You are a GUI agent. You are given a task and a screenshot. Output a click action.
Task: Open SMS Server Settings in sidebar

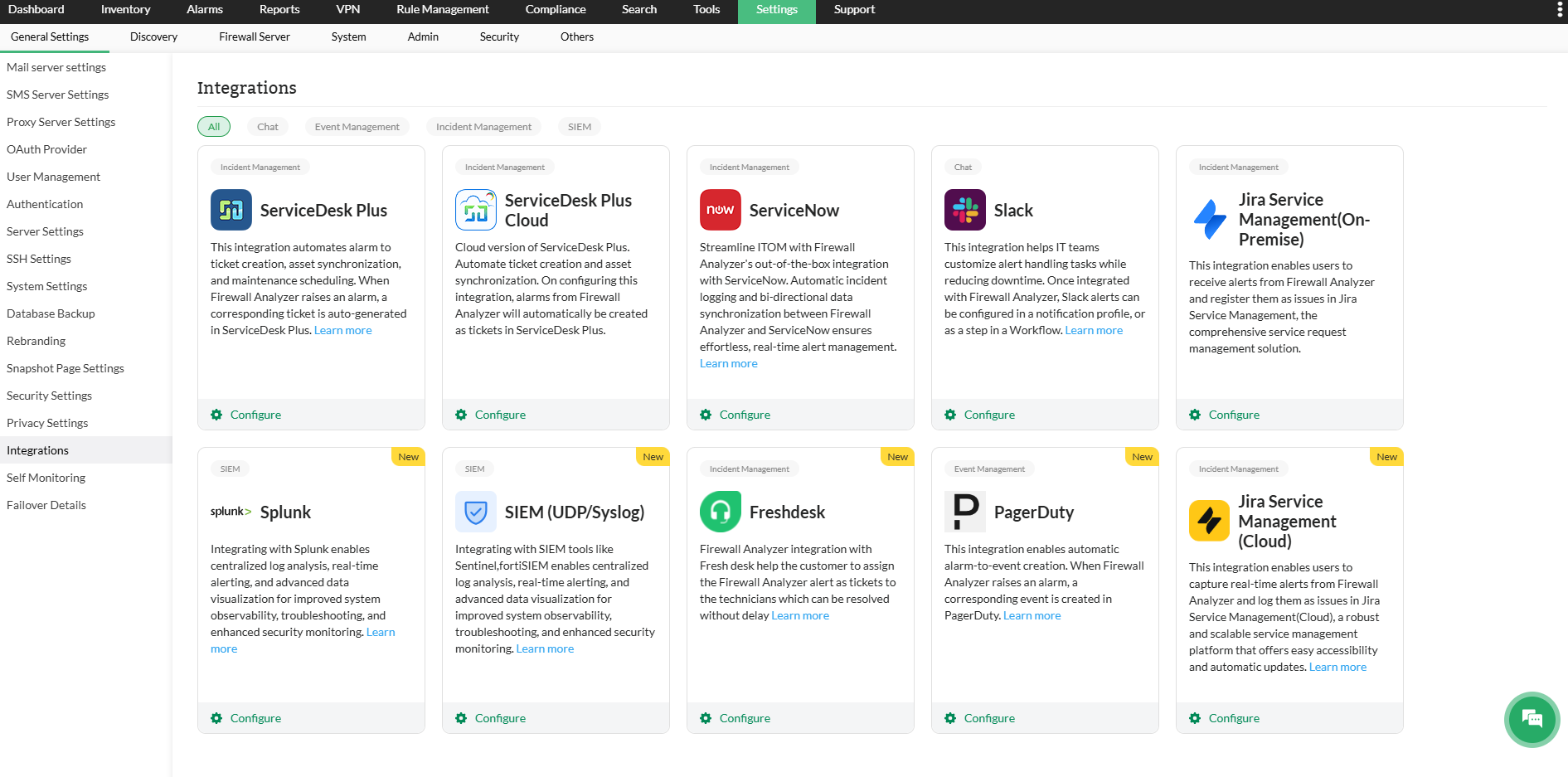tap(58, 95)
